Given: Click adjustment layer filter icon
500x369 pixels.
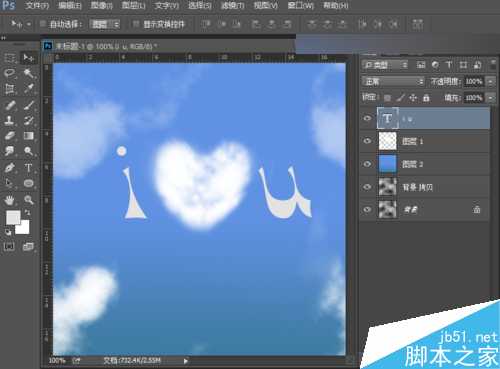Looking at the screenshot, I should click(435, 65).
